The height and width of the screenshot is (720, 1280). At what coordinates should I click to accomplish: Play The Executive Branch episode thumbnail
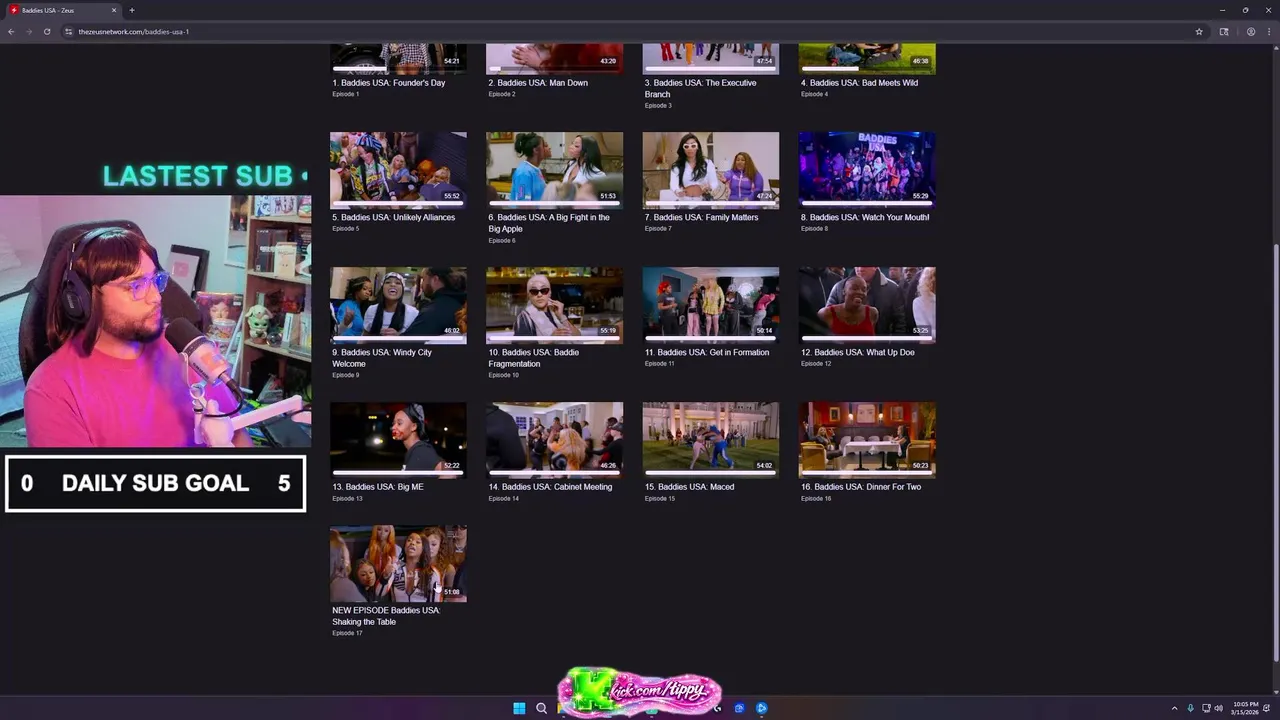pos(710,58)
